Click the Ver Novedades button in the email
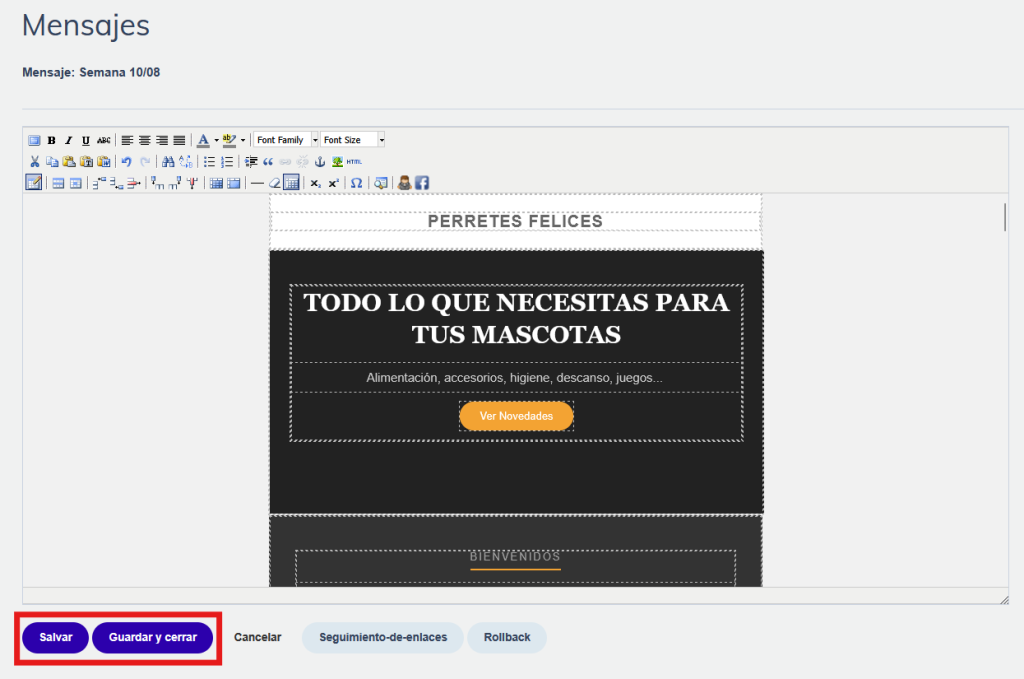Image resolution: width=1024 pixels, height=679 pixels. pyautogui.click(x=517, y=416)
